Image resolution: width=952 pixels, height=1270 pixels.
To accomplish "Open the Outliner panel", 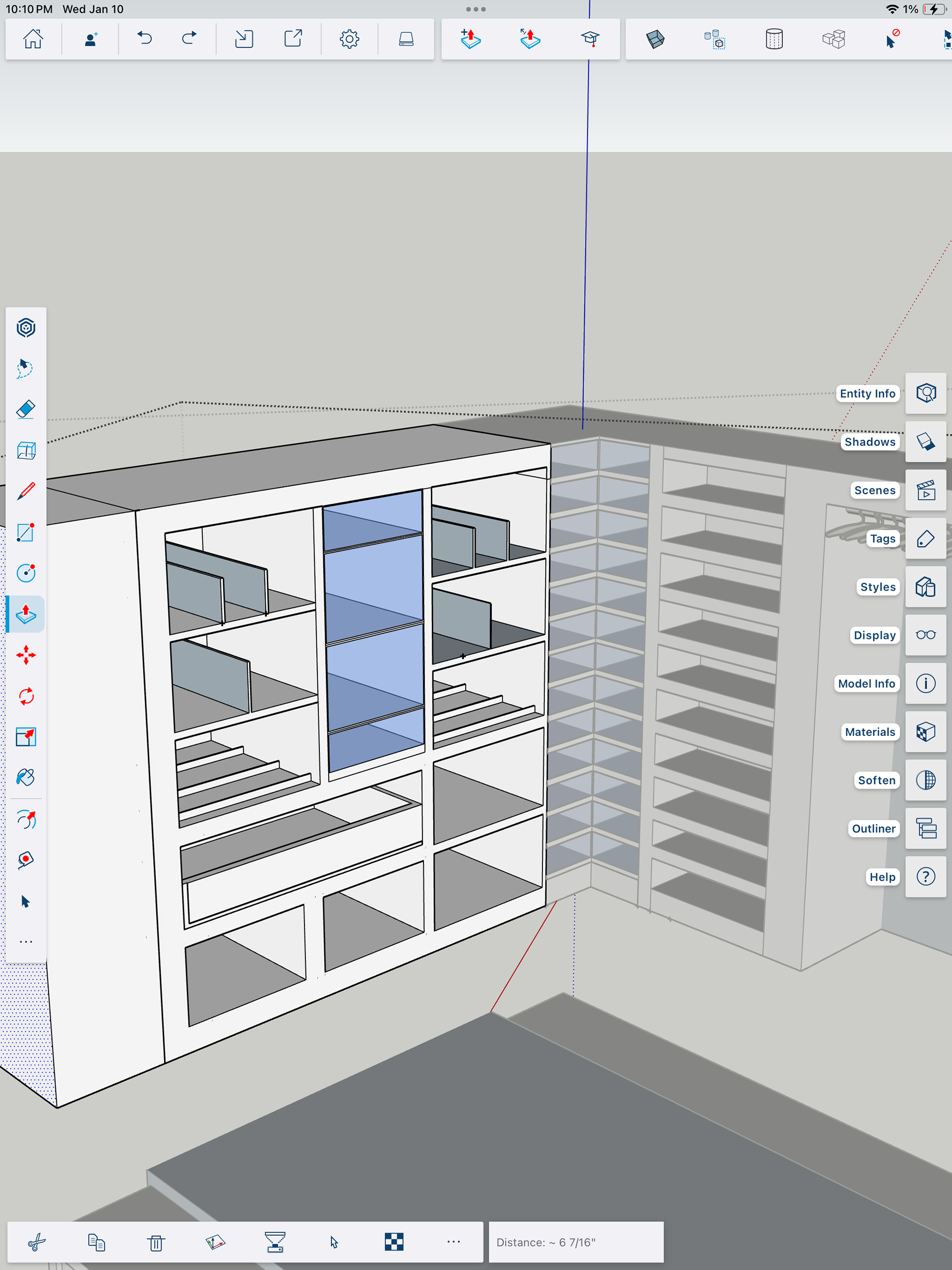I will coord(926,829).
